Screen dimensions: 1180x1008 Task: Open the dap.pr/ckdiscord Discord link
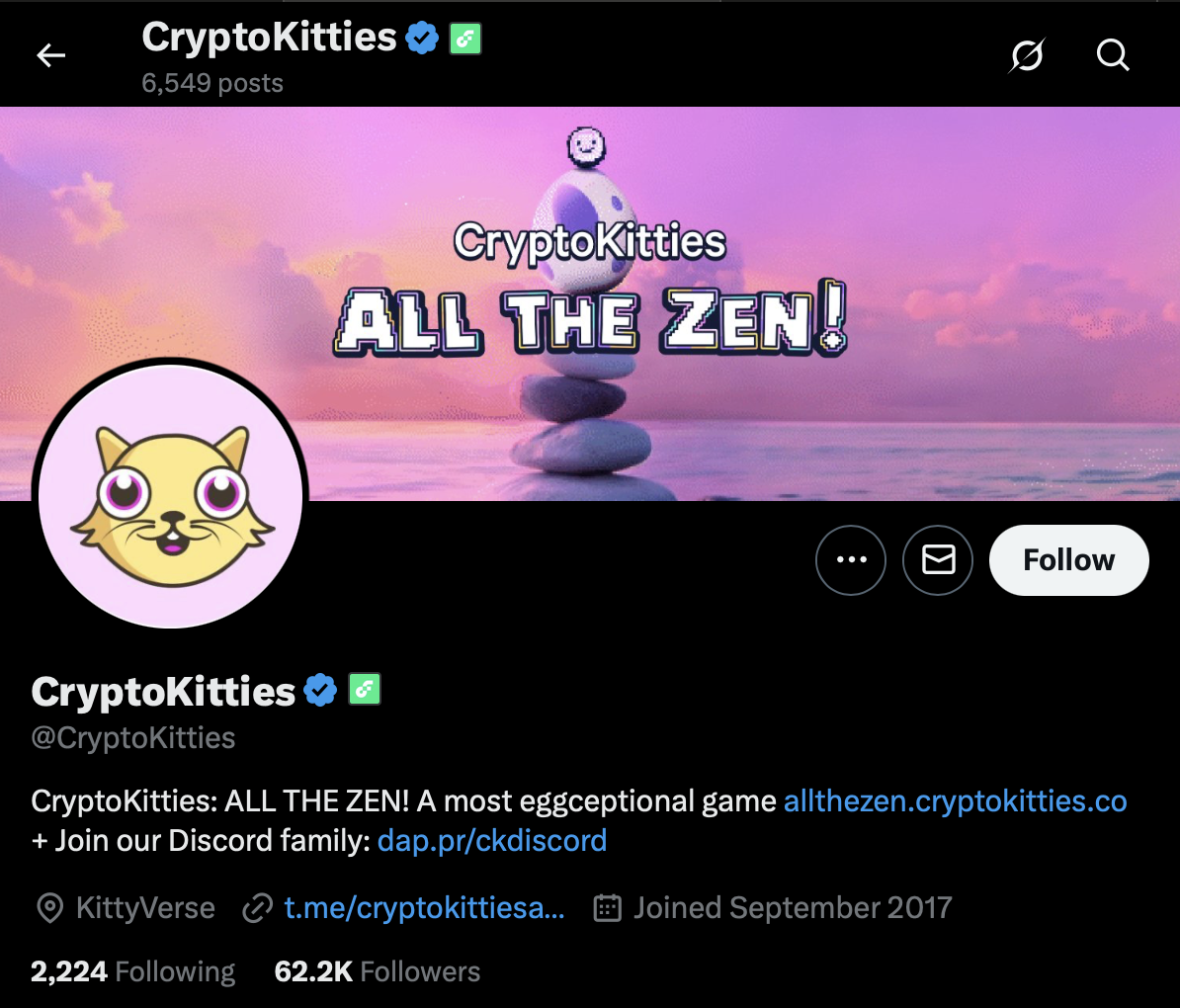(491, 840)
